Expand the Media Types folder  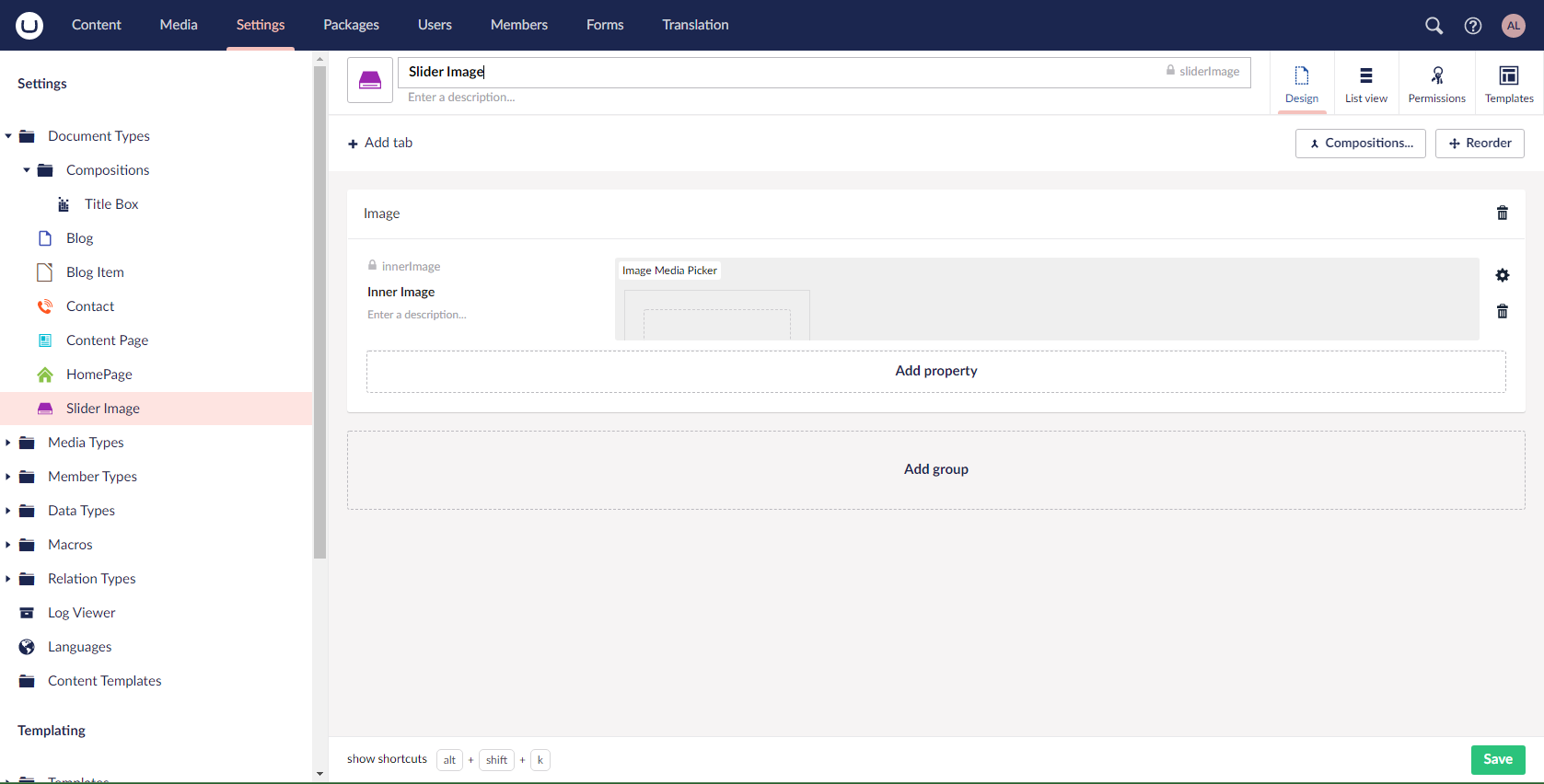tap(8, 443)
